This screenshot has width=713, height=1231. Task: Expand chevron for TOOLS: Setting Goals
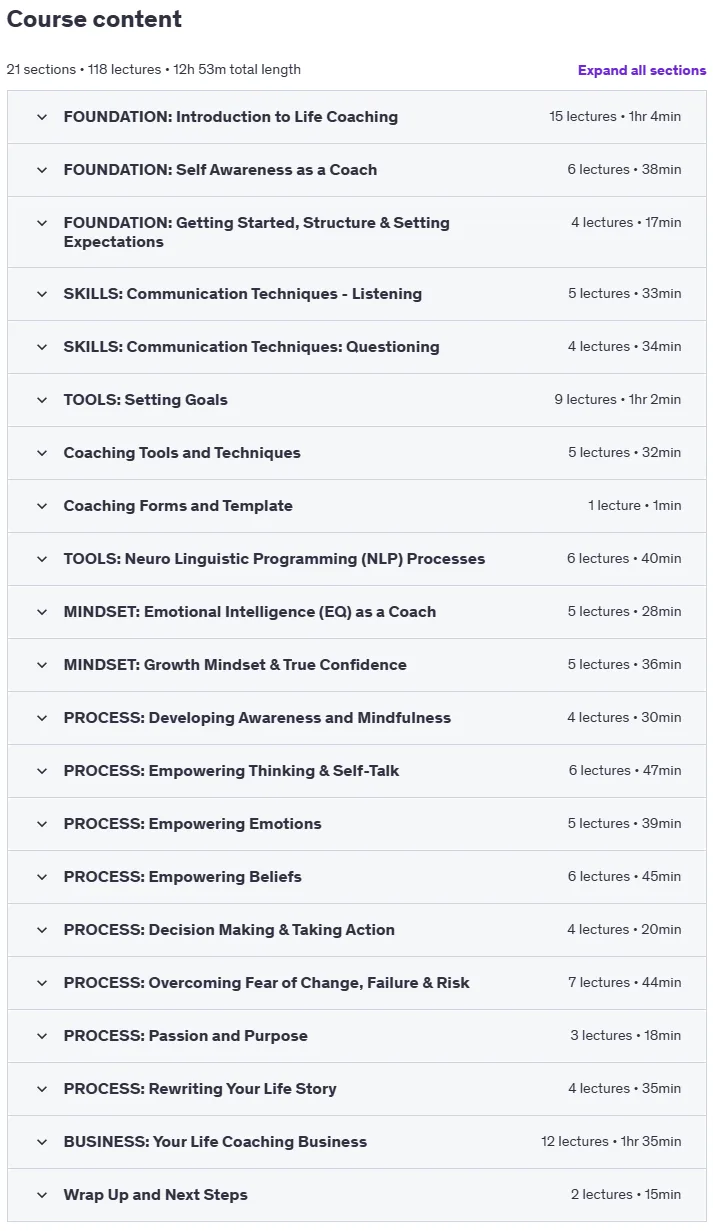(x=42, y=400)
